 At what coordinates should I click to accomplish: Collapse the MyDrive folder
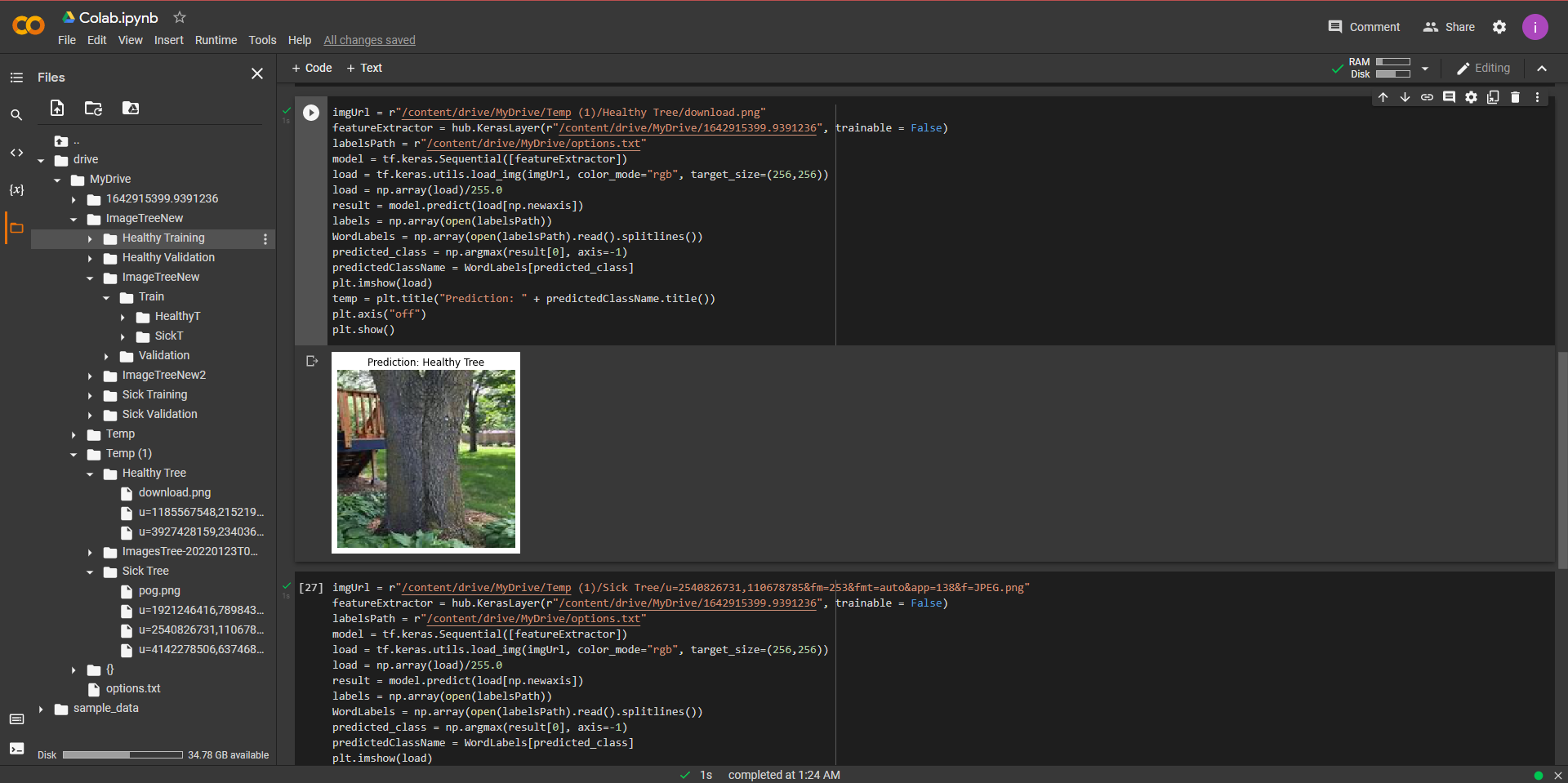57,180
